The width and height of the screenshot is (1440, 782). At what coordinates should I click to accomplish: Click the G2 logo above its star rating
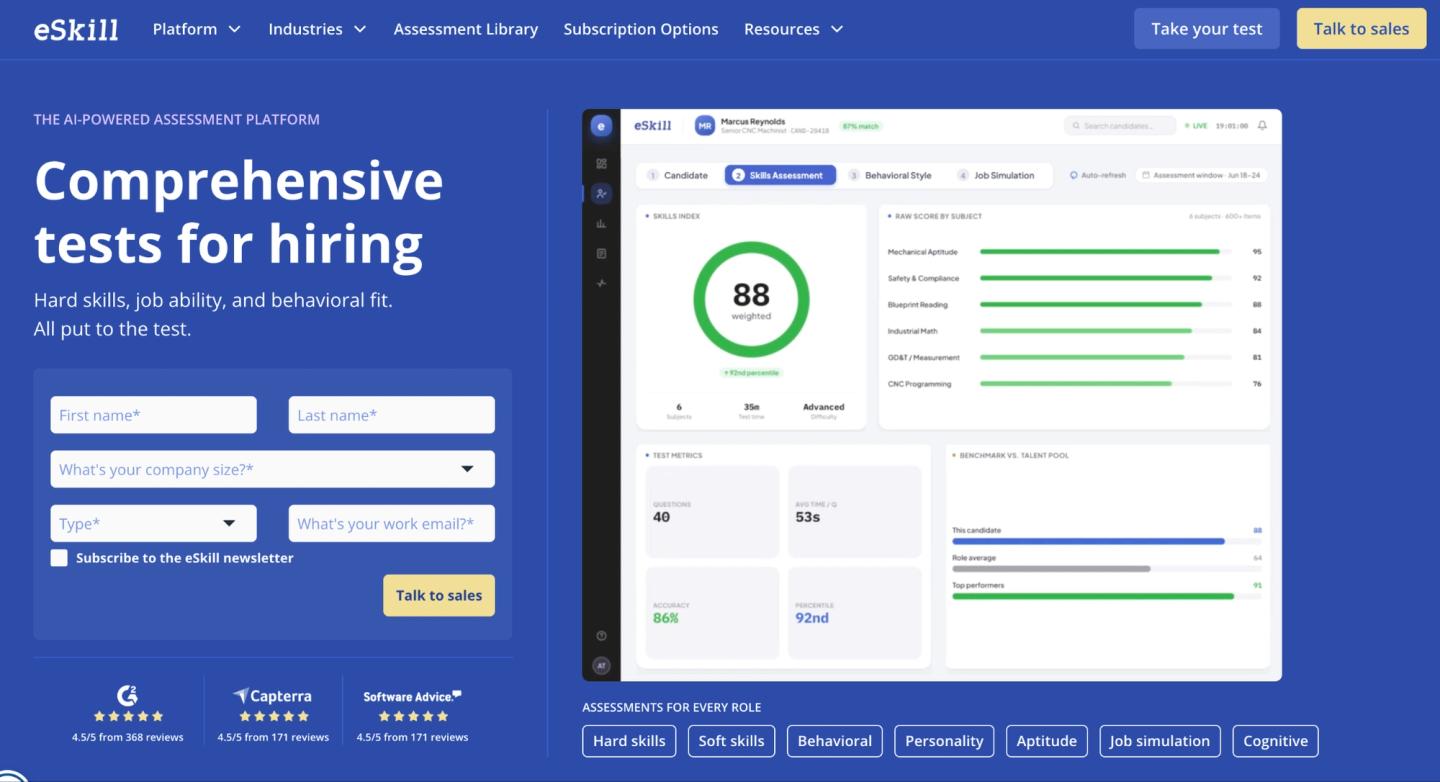[127, 695]
